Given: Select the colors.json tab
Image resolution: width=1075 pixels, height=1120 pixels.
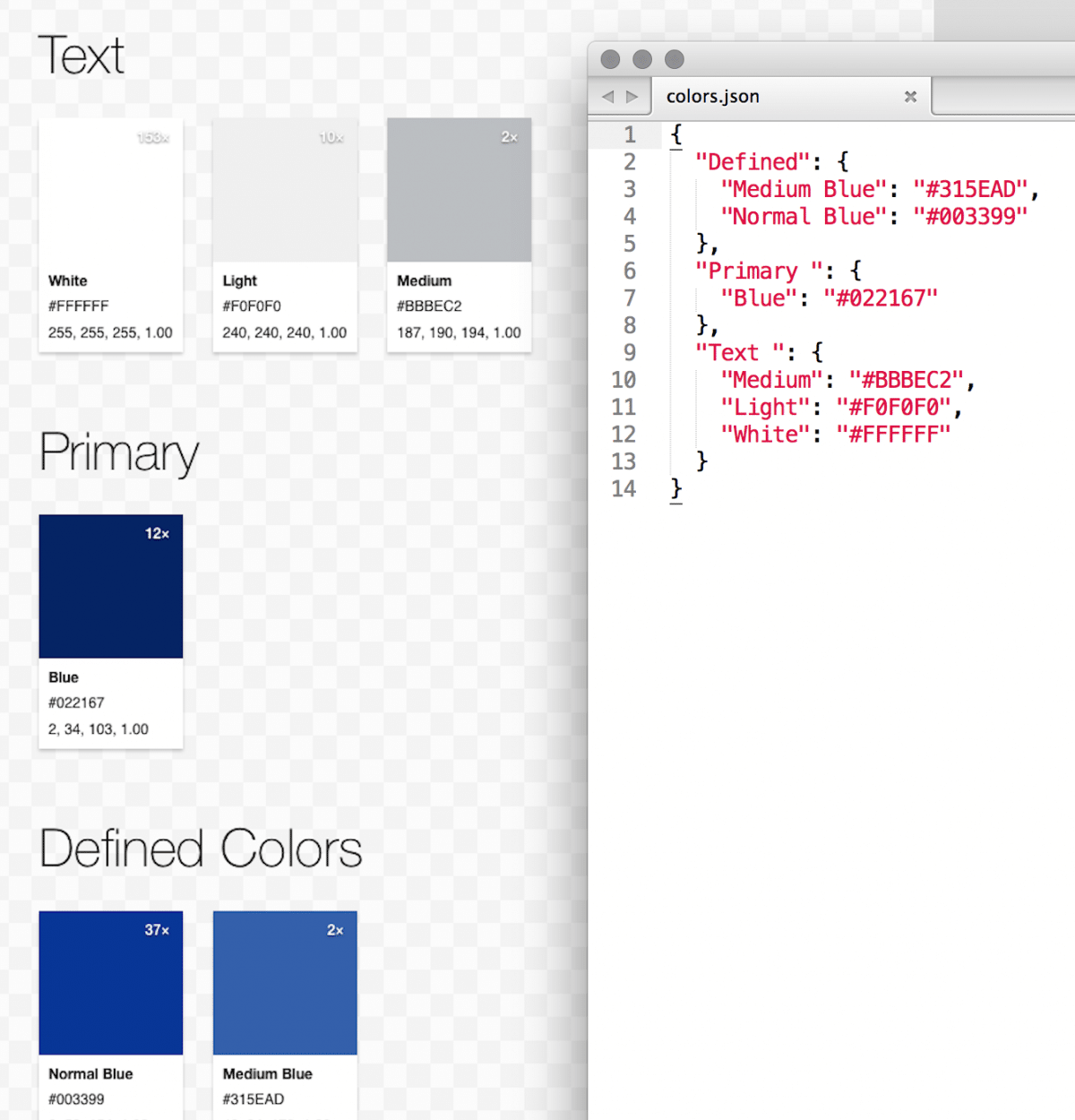Looking at the screenshot, I should coord(712,96).
